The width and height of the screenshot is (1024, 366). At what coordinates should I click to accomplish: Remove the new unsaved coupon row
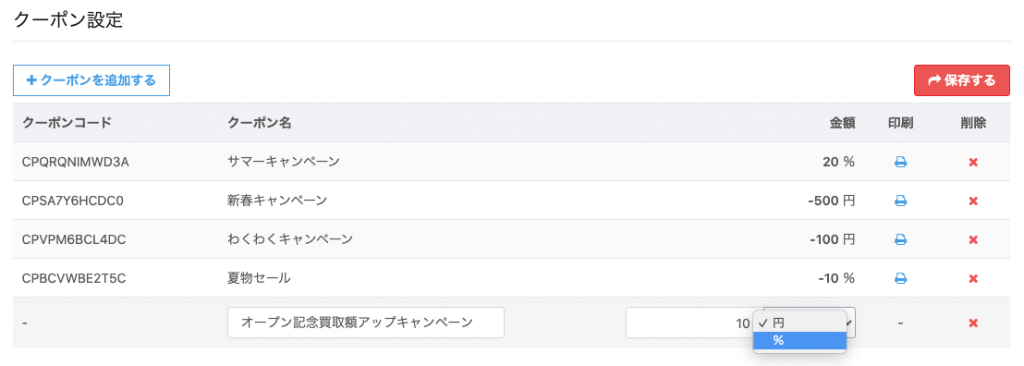click(973, 323)
